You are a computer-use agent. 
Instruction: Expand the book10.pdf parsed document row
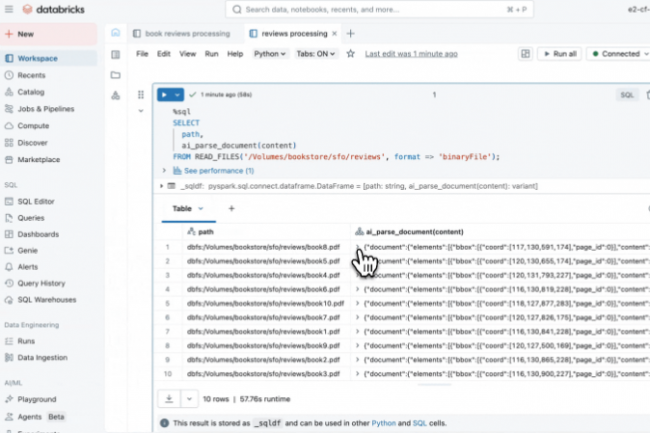(x=358, y=302)
